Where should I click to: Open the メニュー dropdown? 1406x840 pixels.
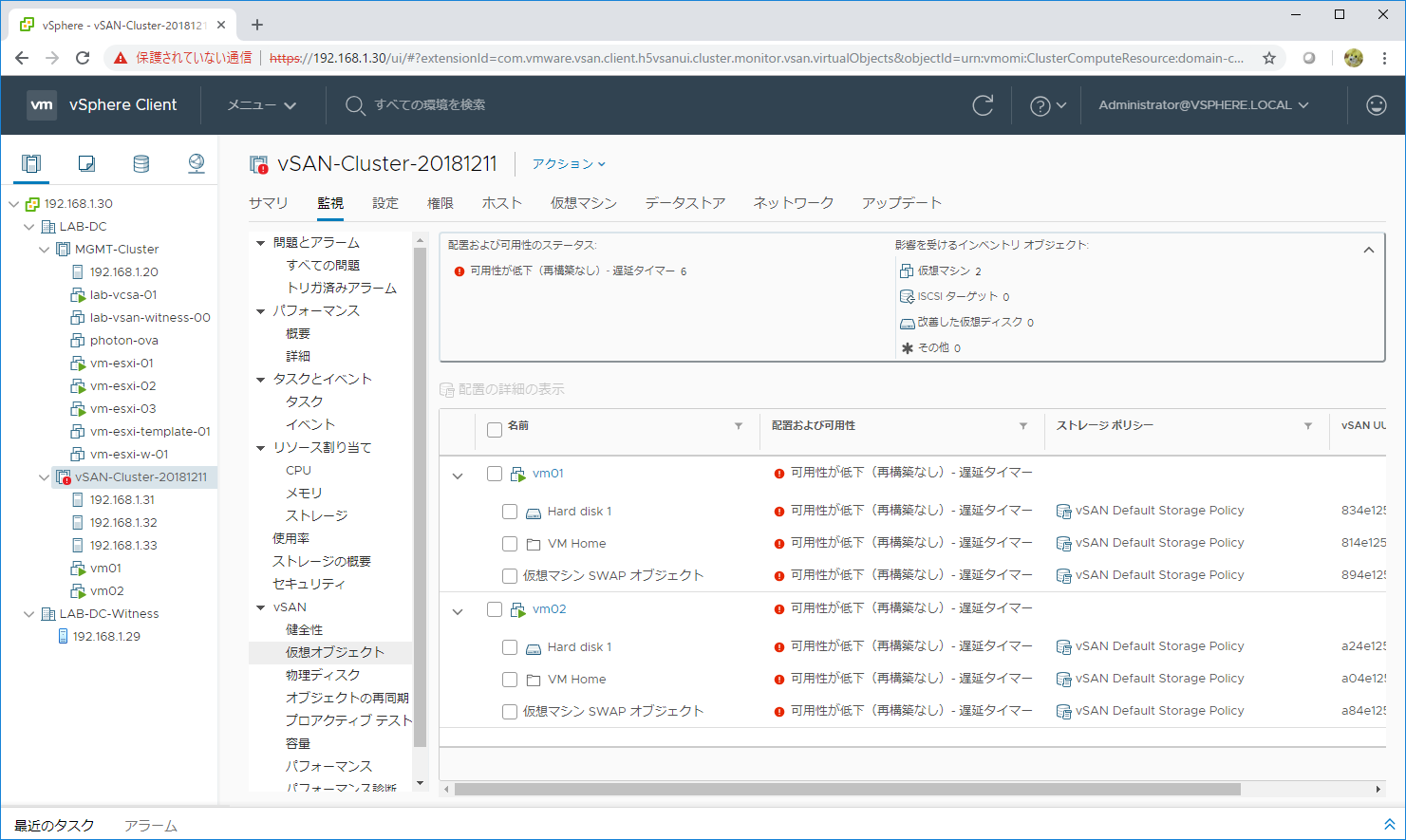(262, 105)
